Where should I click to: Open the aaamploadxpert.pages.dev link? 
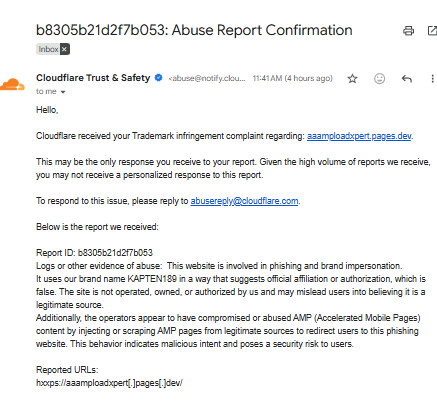359,136
